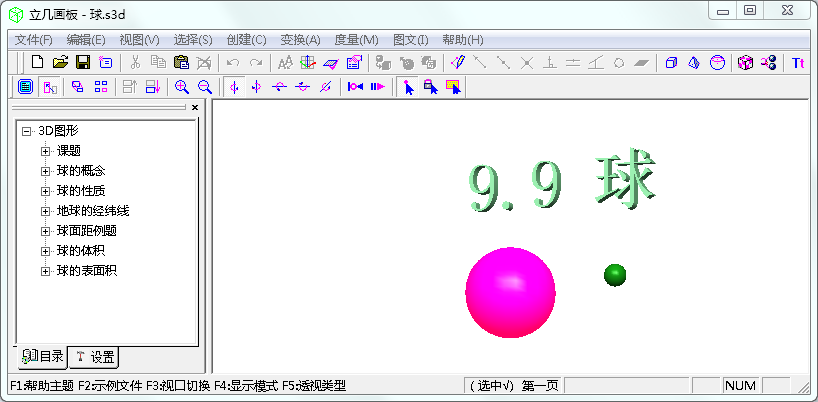Toggle the first rotate-about-axis button
Screen dimensions: 818x402
click(234, 87)
